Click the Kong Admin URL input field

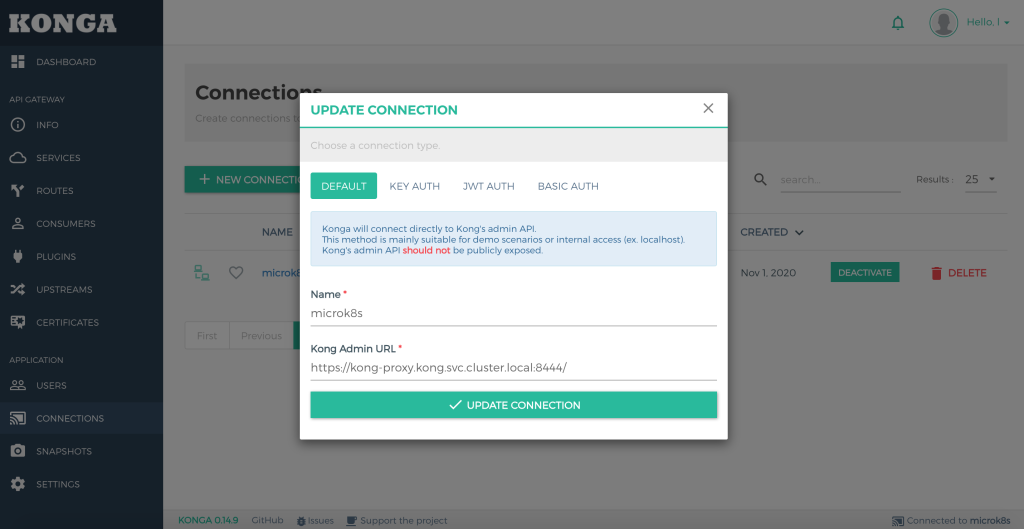(513, 367)
